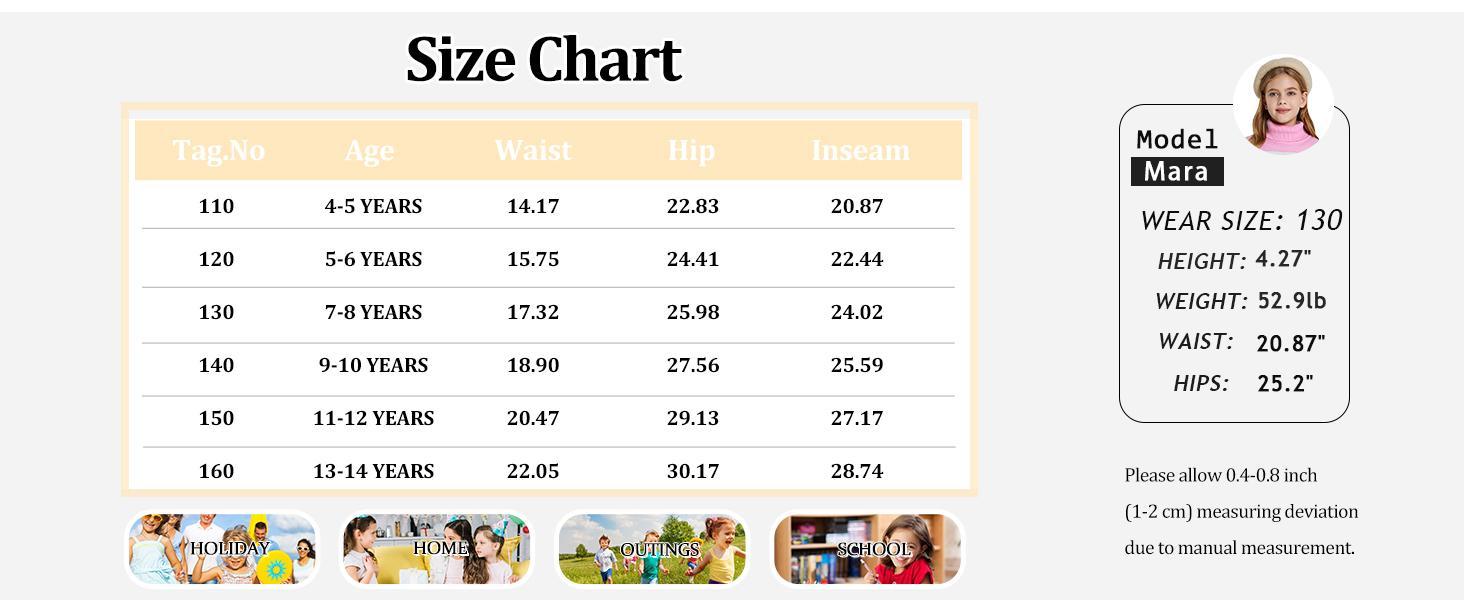1464x600 pixels.
Task: Click the 27.56 hip measurement
Action: pyautogui.click(x=693, y=365)
